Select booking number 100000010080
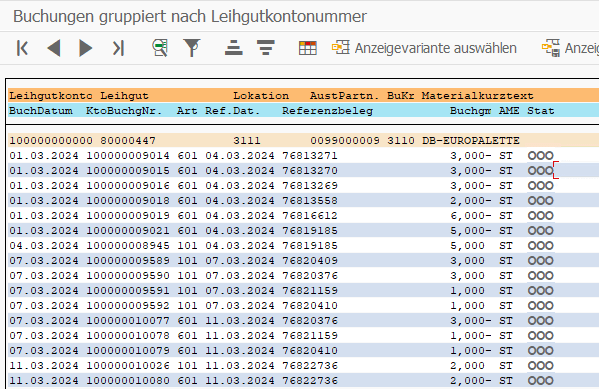The height and width of the screenshot is (389, 599). coord(128,381)
